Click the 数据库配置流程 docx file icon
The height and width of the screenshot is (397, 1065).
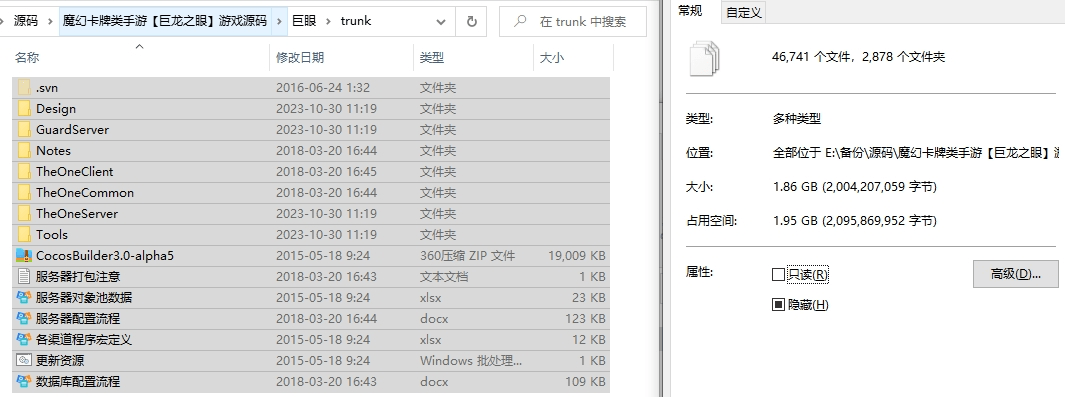[24, 382]
